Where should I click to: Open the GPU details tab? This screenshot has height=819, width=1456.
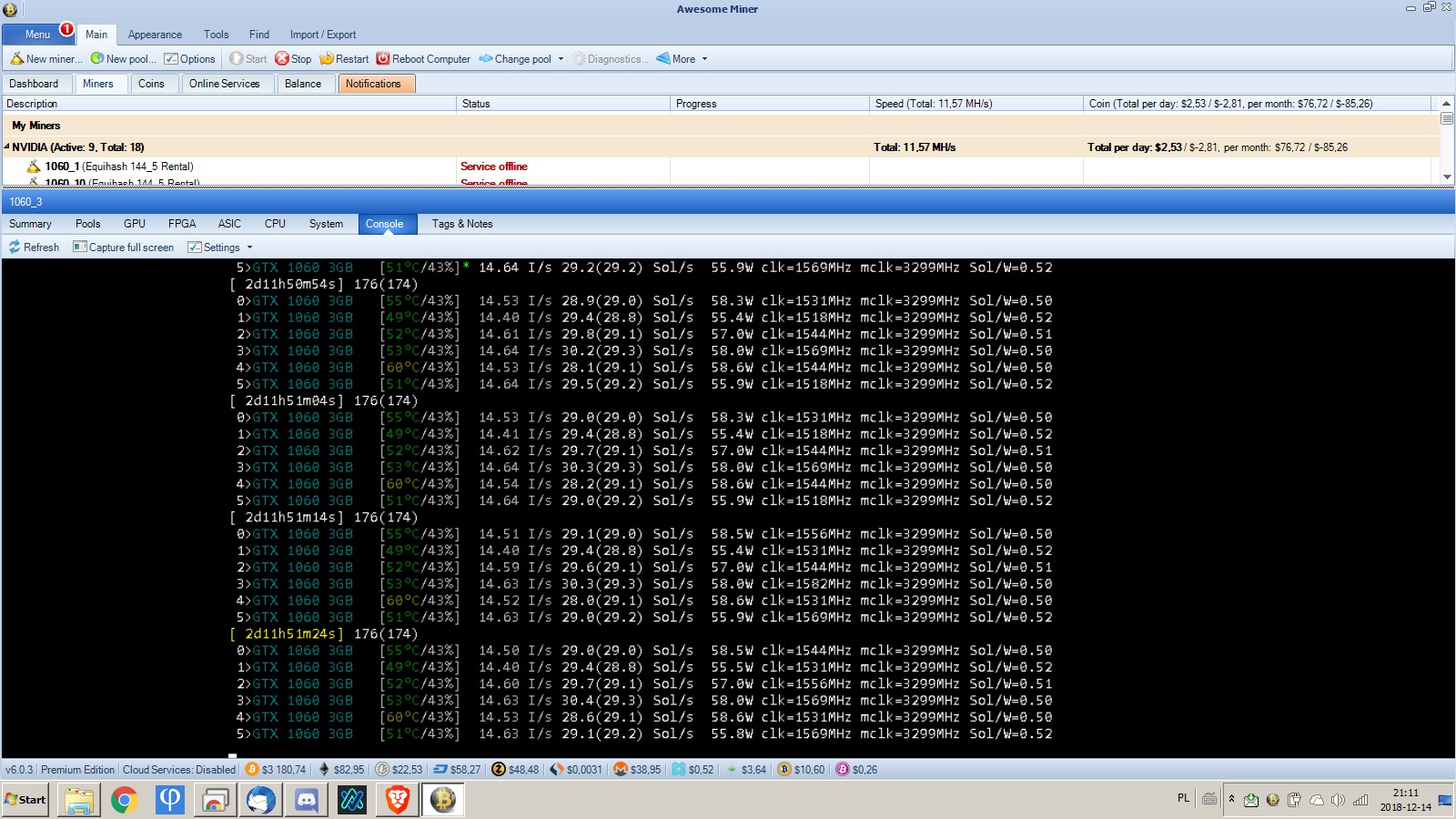[135, 224]
